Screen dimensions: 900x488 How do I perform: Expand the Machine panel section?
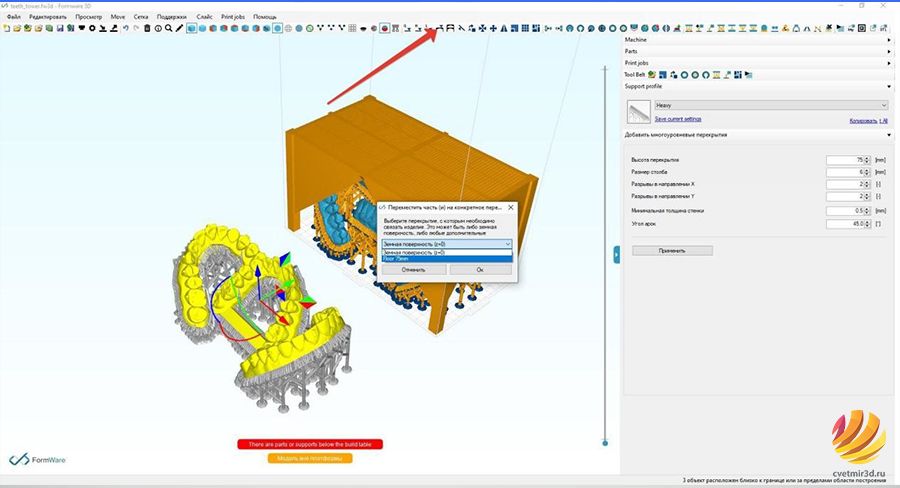pyautogui.click(x=758, y=40)
